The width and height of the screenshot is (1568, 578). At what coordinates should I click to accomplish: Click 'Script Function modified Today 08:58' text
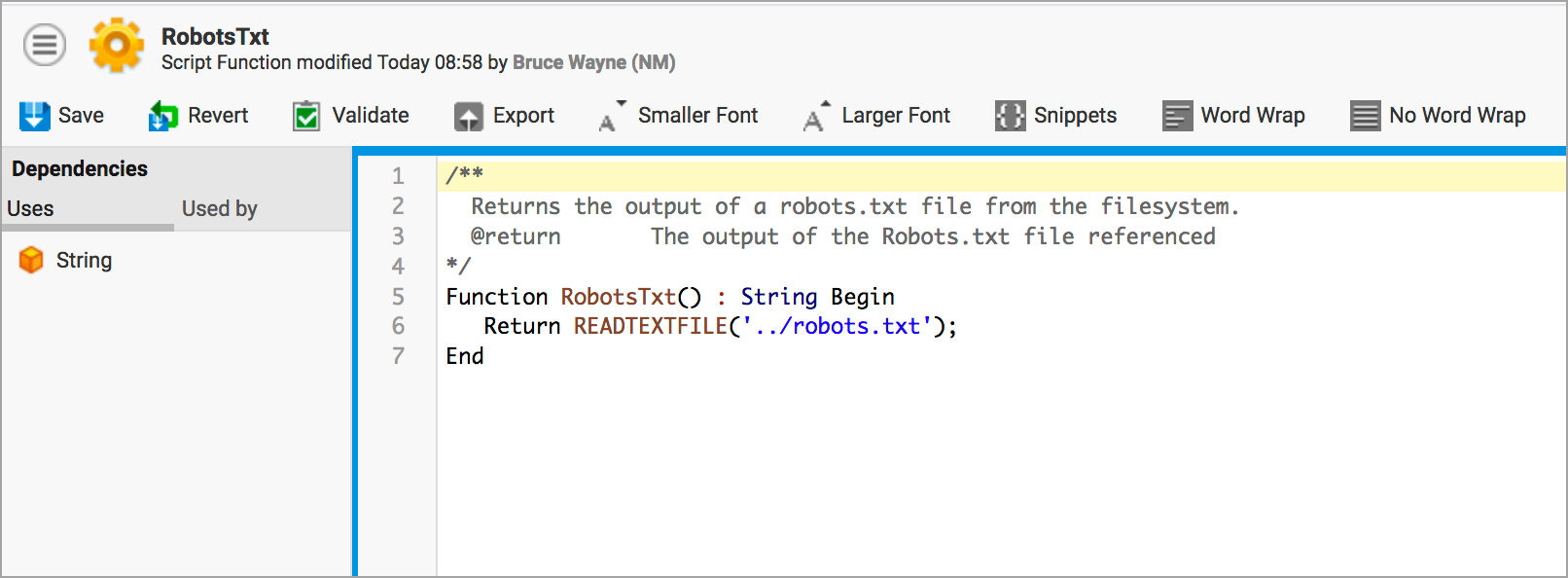[x=322, y=62]
